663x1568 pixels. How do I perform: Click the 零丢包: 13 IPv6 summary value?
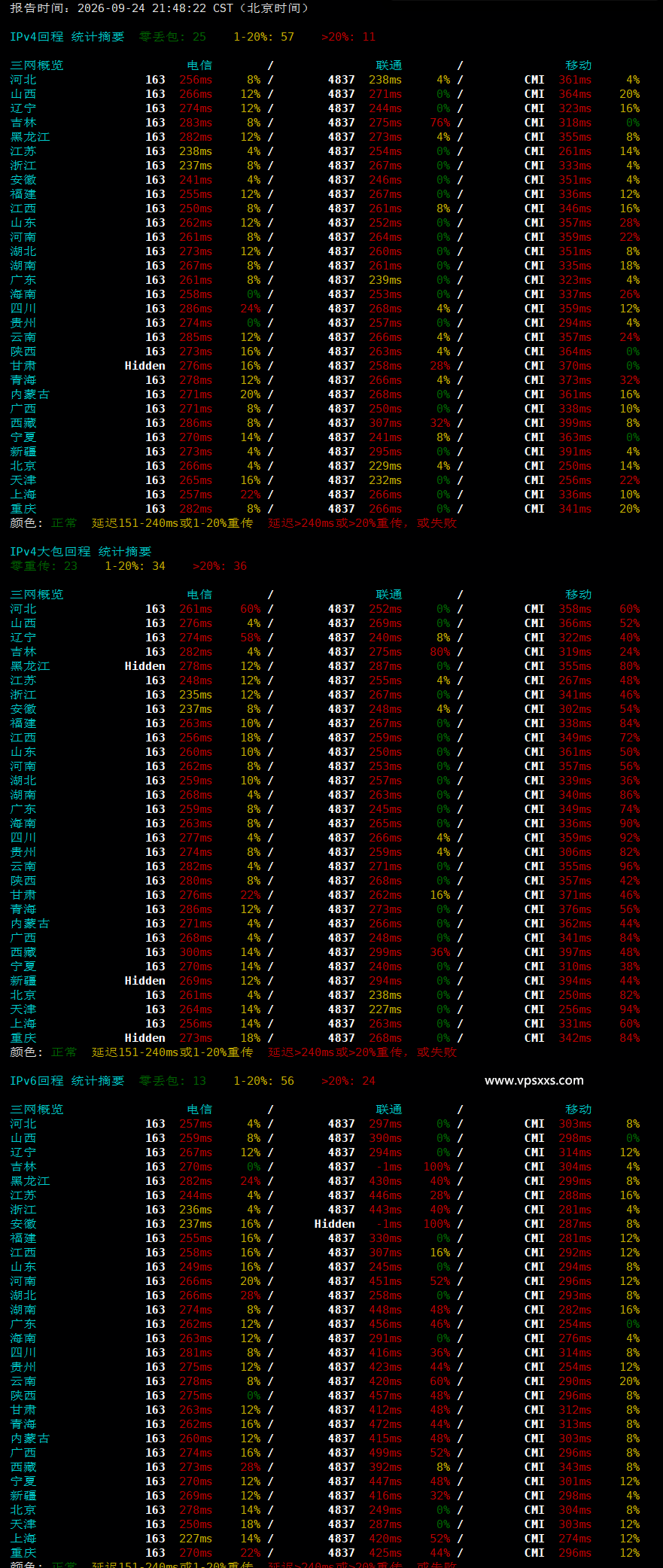tap(172, 1081)
